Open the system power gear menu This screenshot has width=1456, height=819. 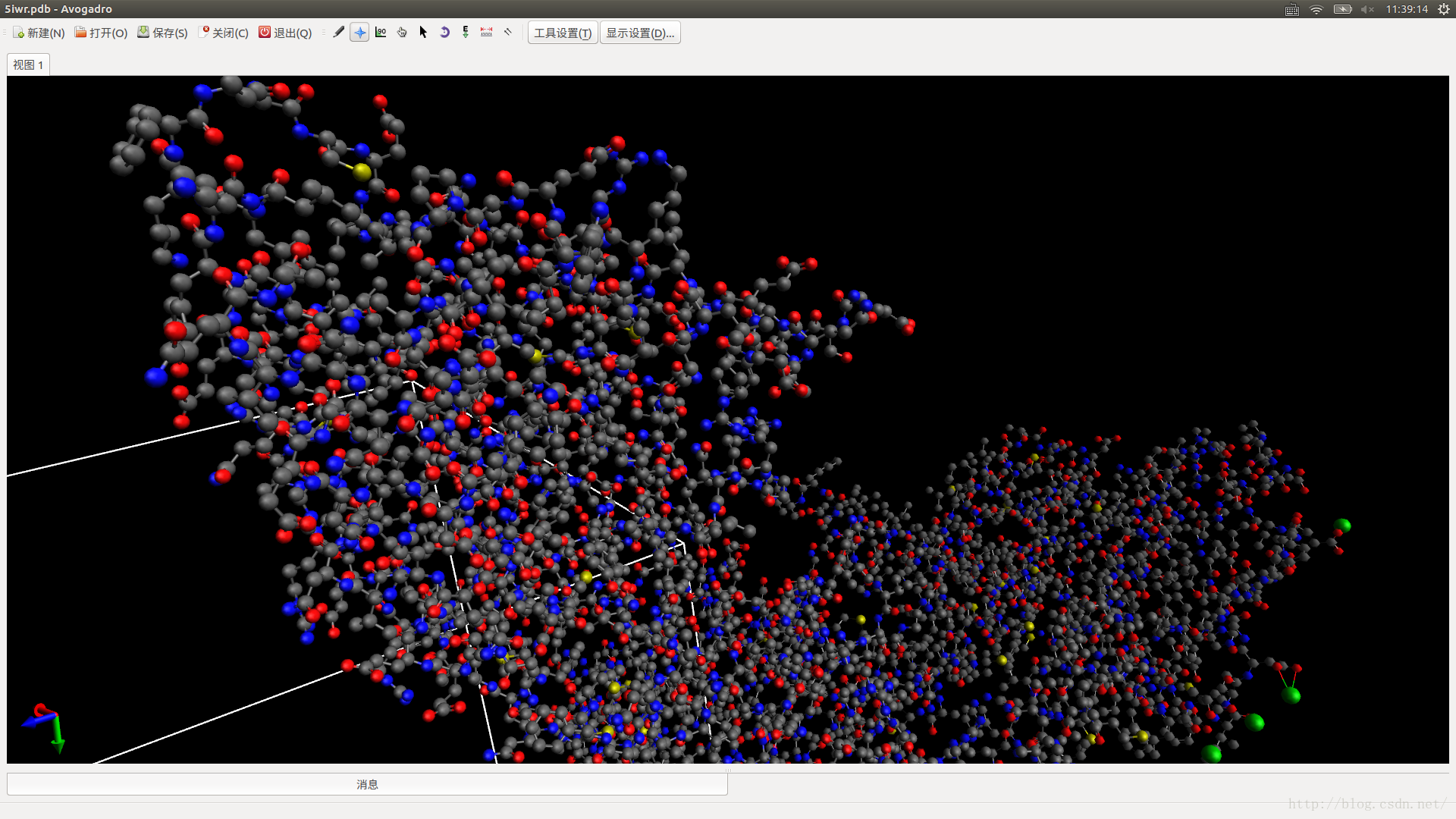[1443, 9]
